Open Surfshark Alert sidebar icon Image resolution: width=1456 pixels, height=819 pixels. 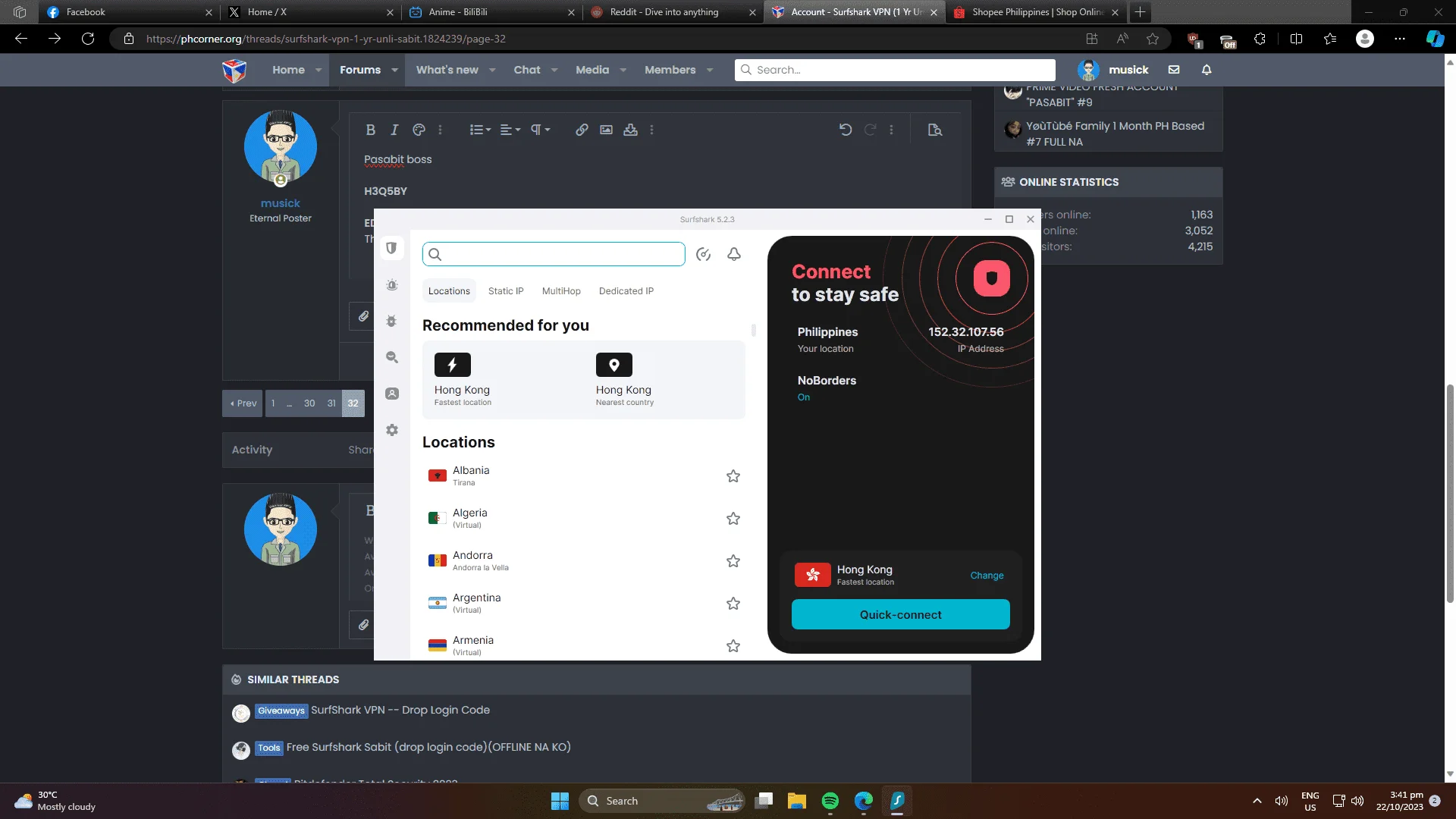coord(391,285)
